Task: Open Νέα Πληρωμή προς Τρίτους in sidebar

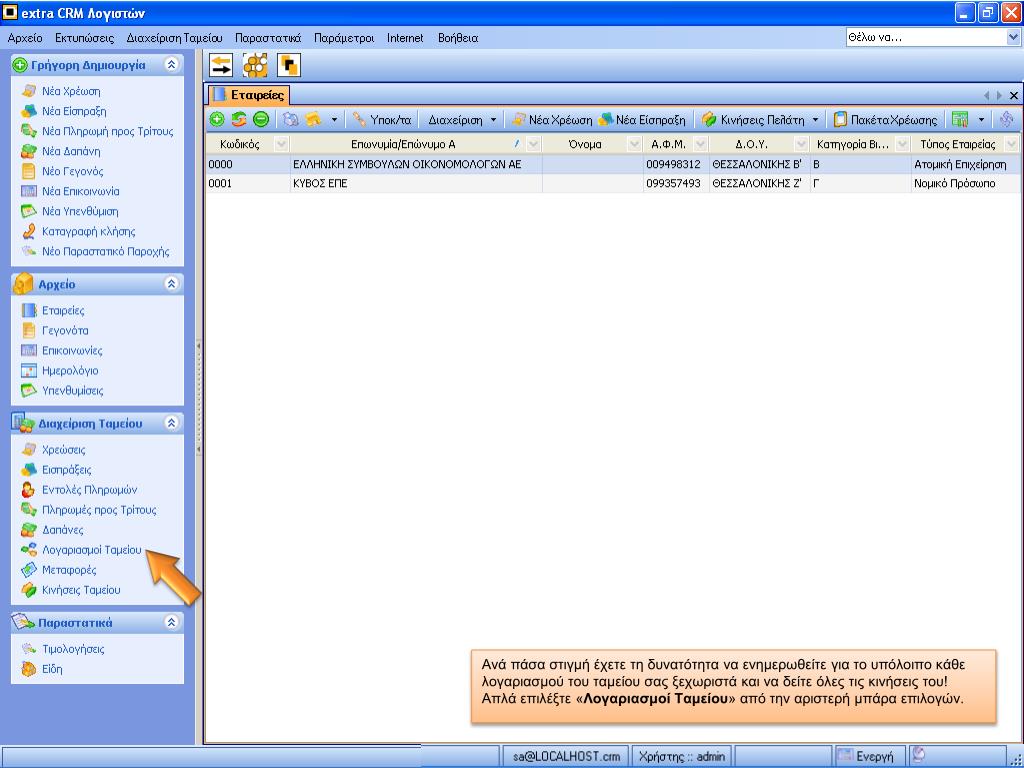Action: 108,131
